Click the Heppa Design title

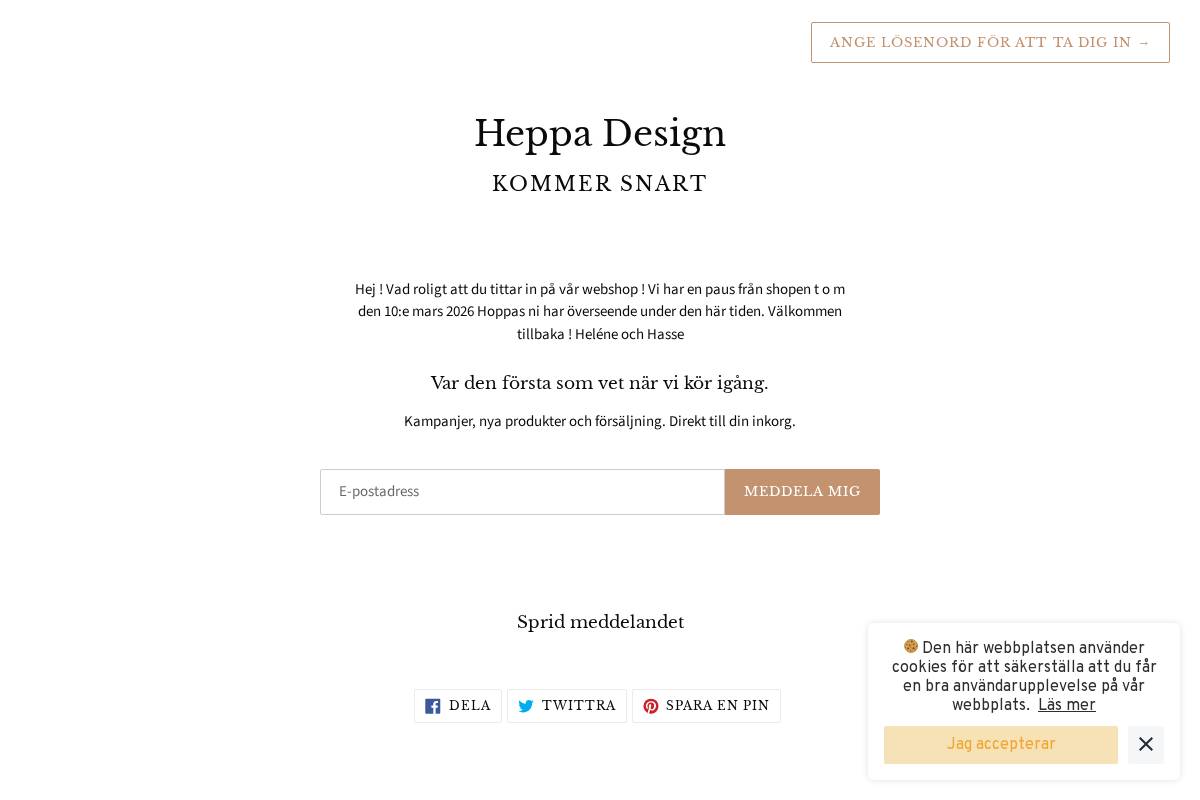coord(599,133)
